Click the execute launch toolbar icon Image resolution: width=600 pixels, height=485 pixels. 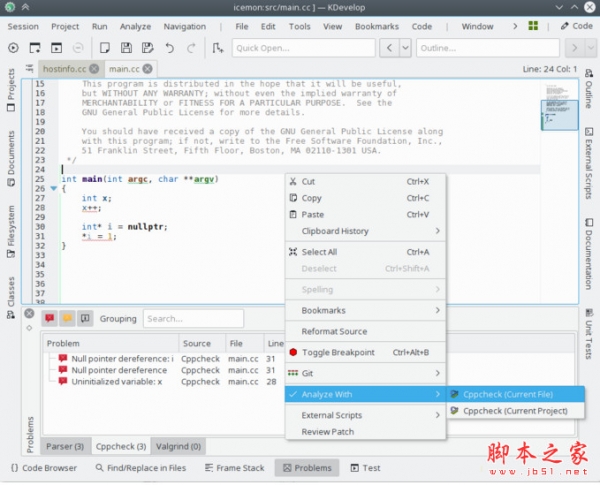[x=14, y=47]
